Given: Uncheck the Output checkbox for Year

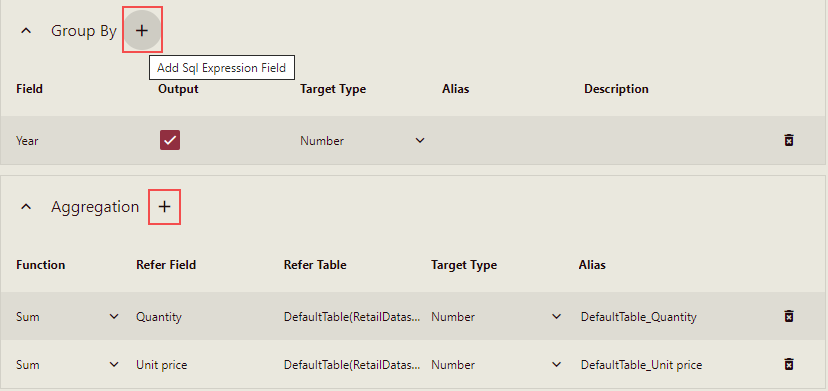Looking at the screenshot, I should coord(170,141).
